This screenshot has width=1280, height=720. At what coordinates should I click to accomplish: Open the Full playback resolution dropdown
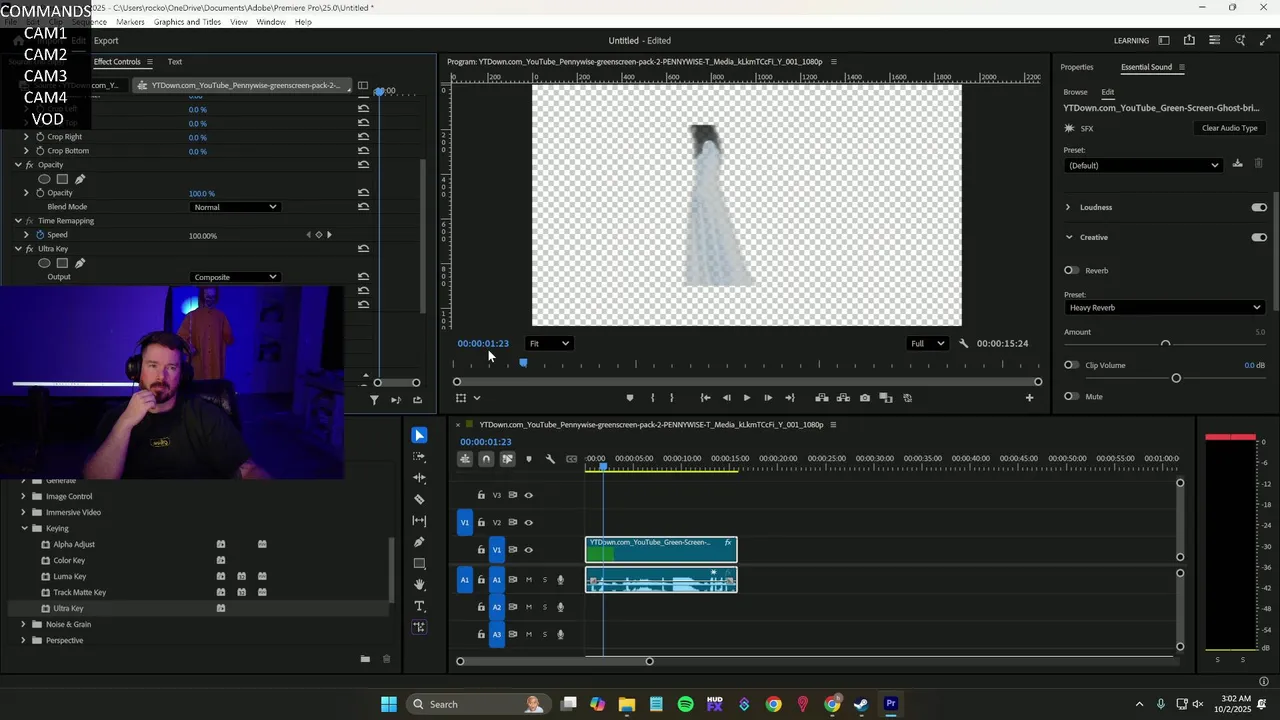(x=927, y=344)
